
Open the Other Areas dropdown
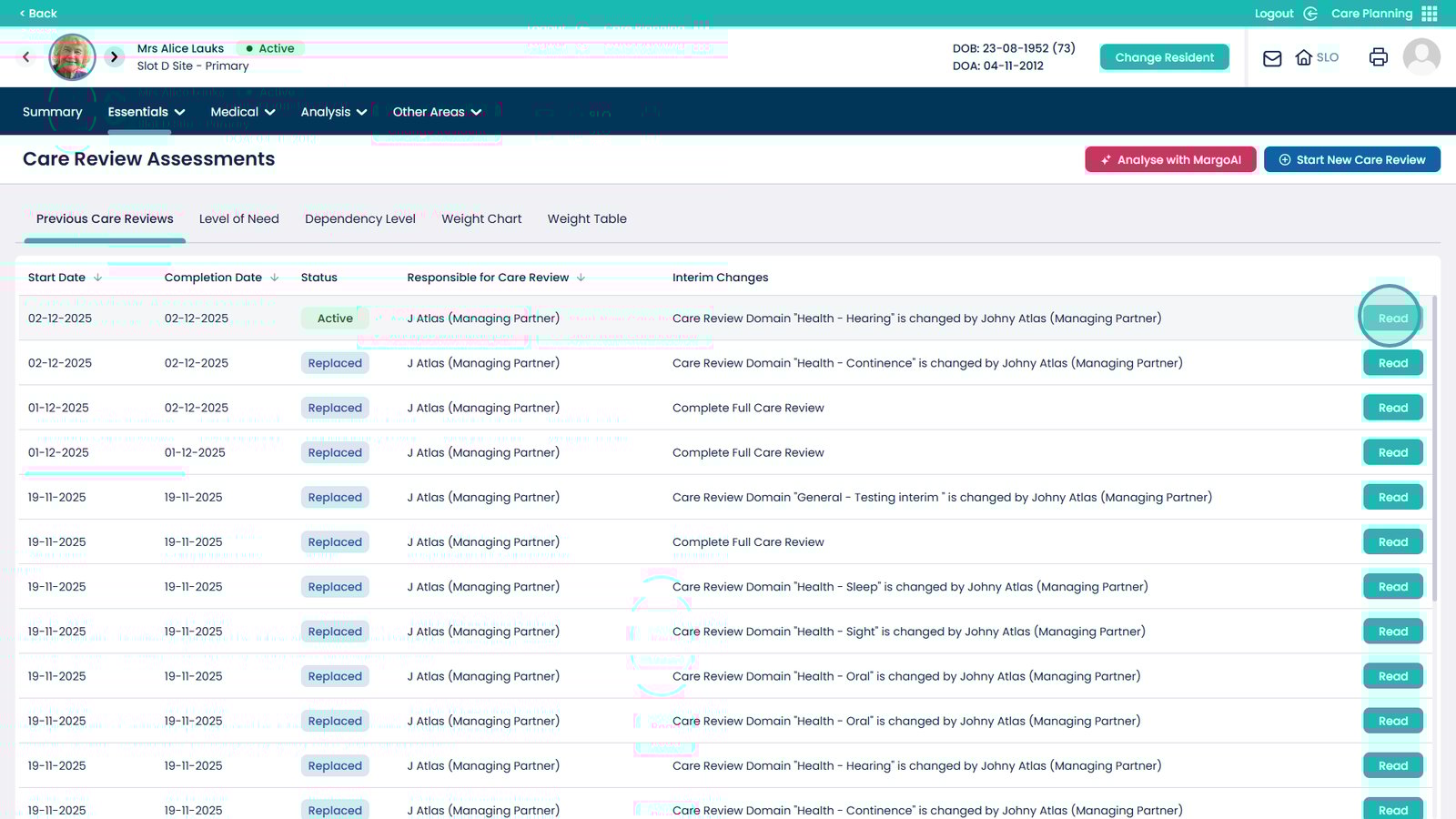coord(437,112)
